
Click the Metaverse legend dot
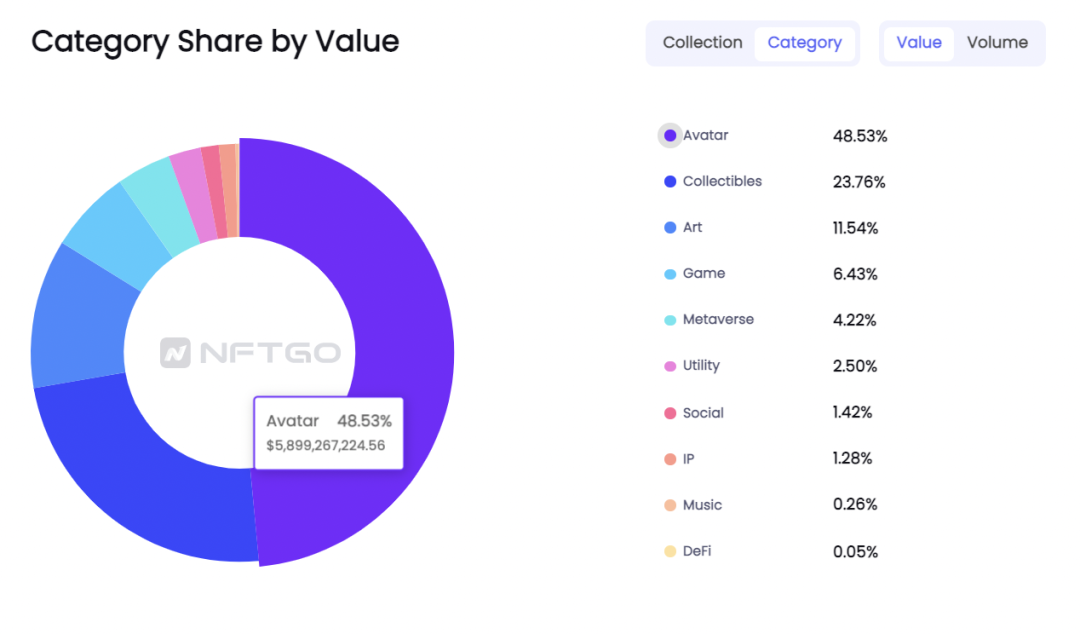point(669,320)
